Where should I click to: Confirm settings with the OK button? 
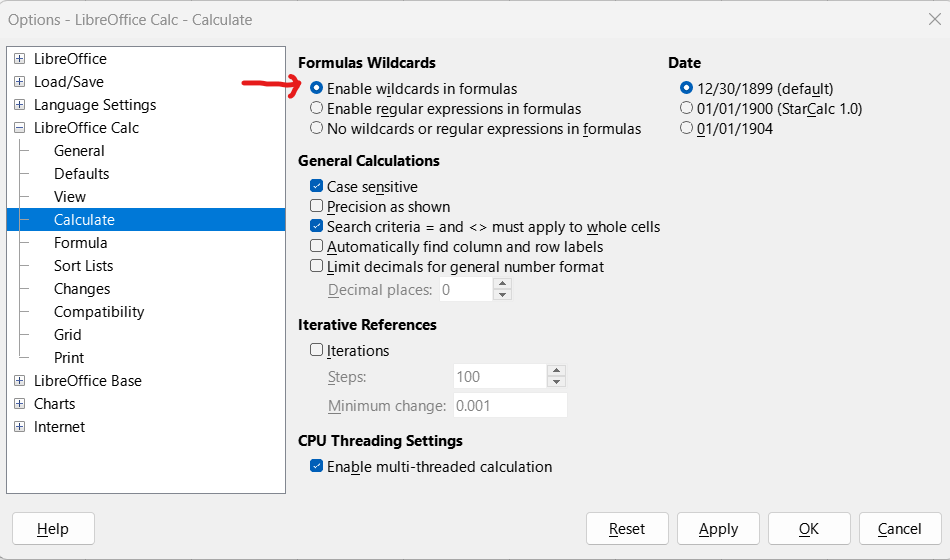tap(809, 529)
